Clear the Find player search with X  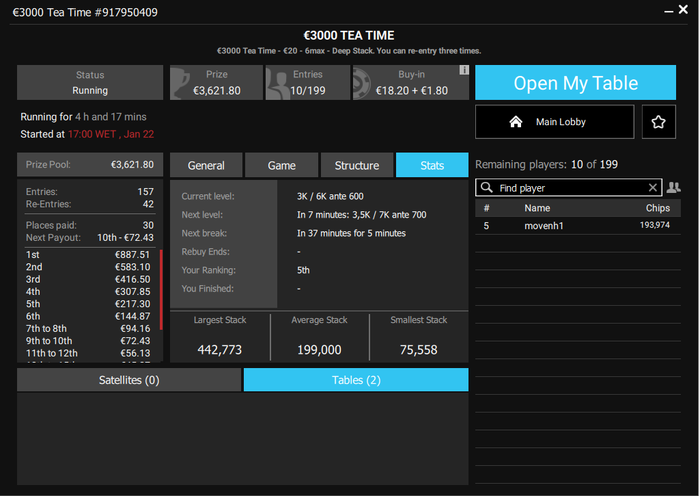pyautogui.click(x=652, y=188)
